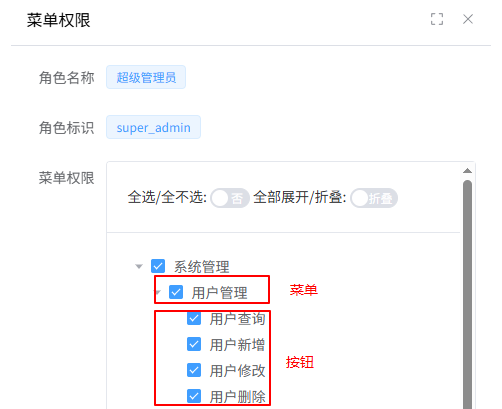The width and height of the screenshot is (502, 409).
Task: Select the 用户新增 tree label
Action: (237, 344)
